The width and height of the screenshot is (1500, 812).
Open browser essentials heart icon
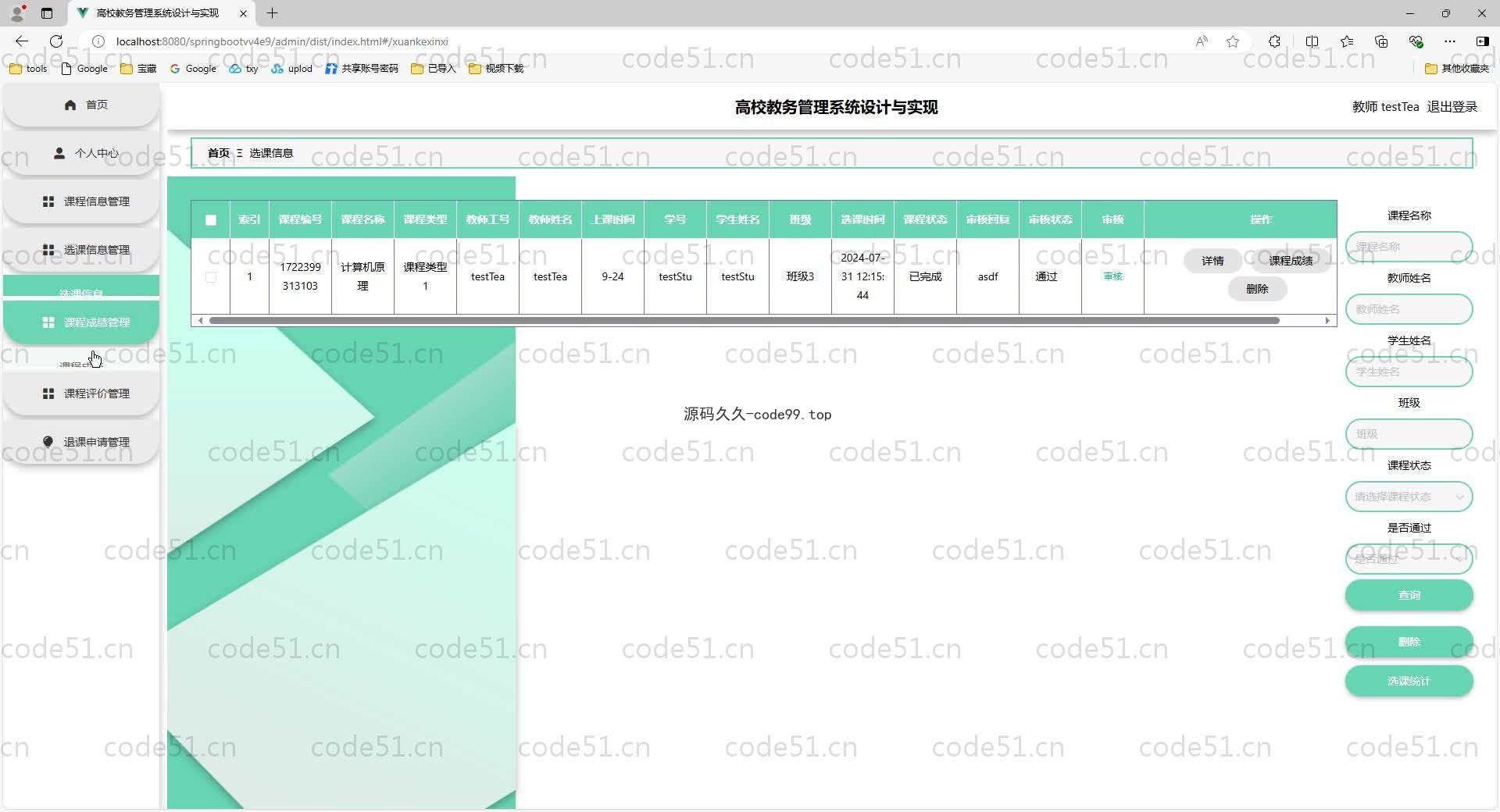(x=1416, y=41)
